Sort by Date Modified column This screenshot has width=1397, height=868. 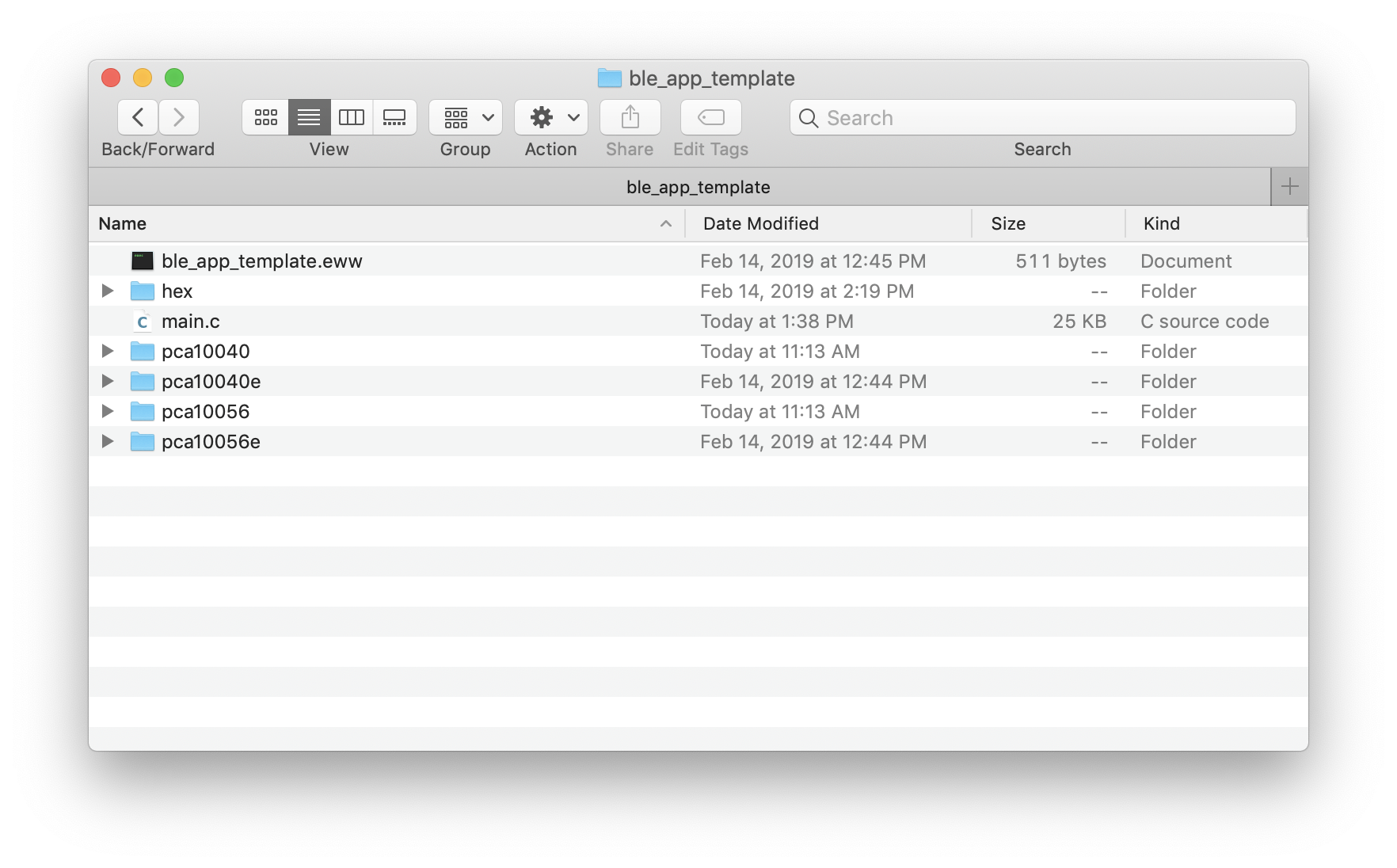point(760,224)
